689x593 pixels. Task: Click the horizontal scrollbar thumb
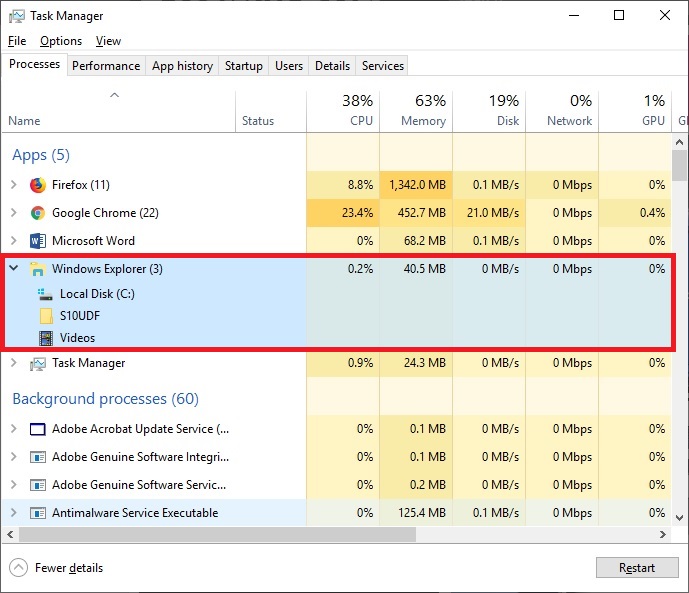217,535
